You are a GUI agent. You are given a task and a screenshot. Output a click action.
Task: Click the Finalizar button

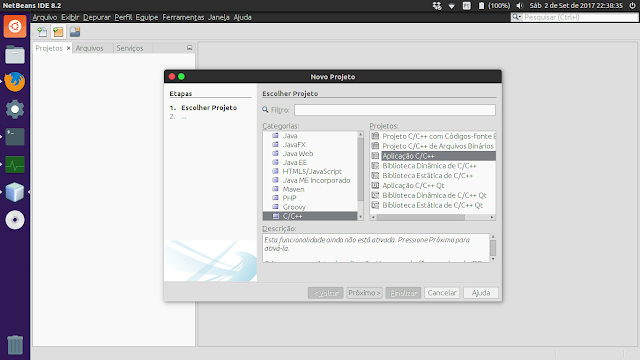click(x=403, y=293)
